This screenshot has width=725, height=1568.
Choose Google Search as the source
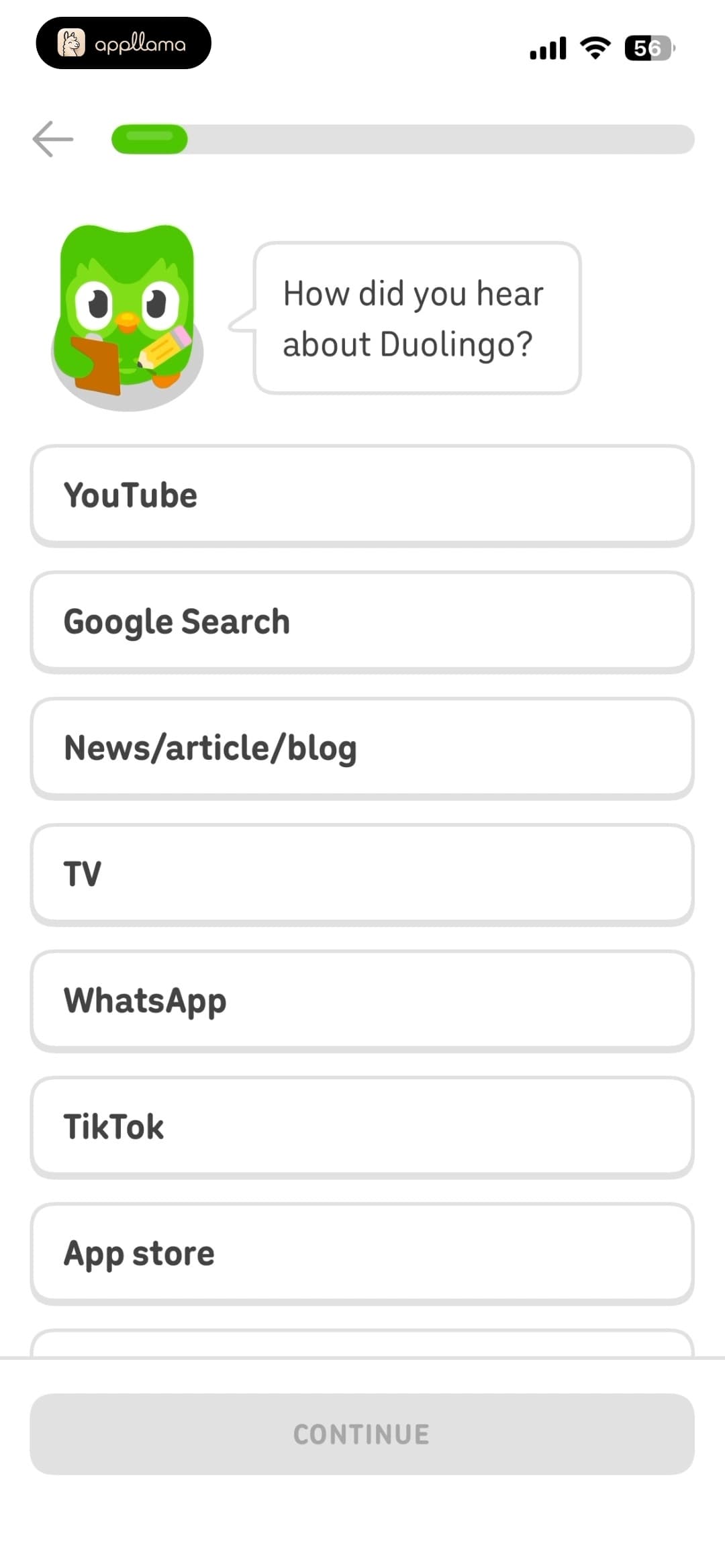coord(362,622)
